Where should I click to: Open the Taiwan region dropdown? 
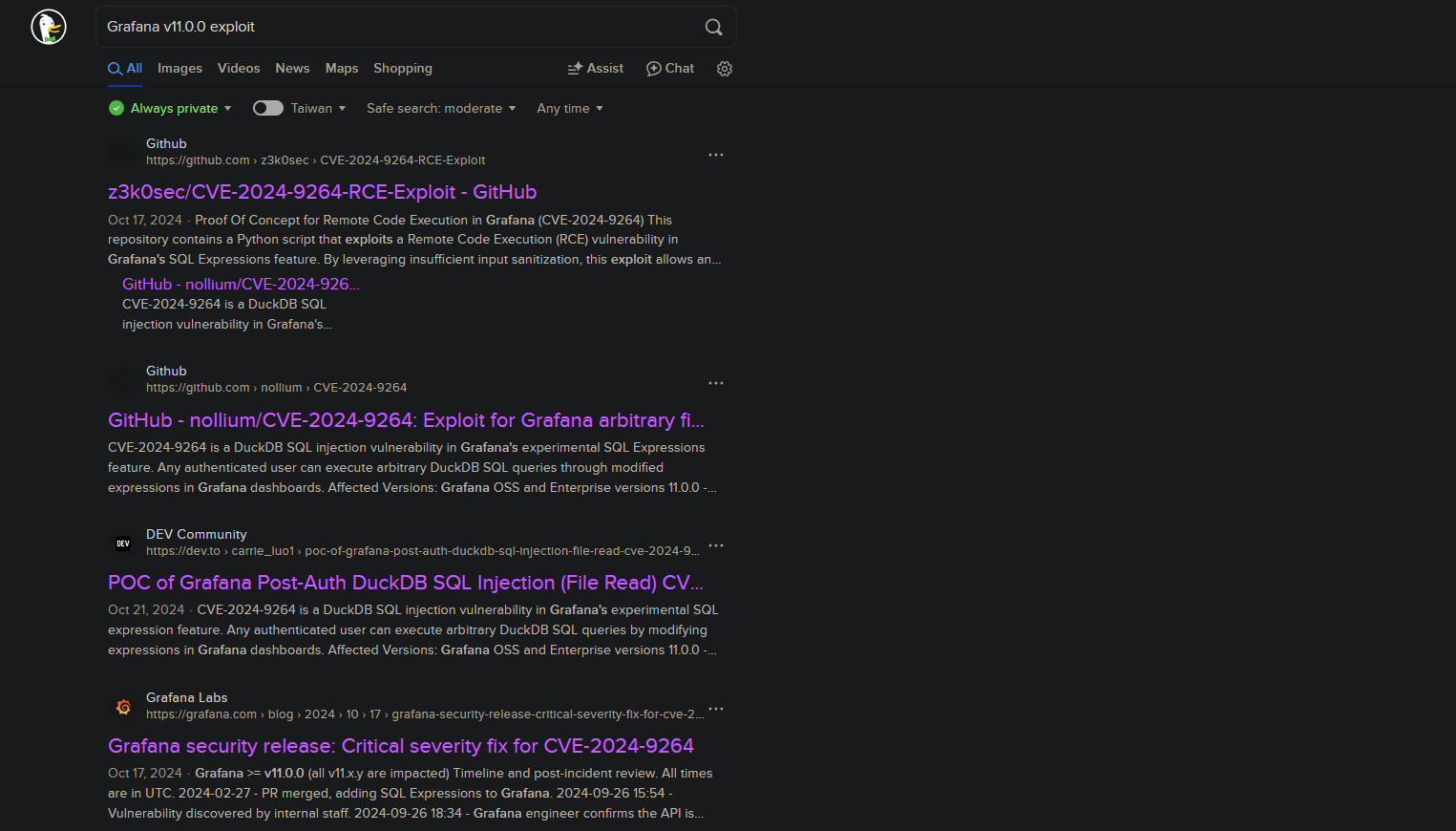[x=318, y=108]
